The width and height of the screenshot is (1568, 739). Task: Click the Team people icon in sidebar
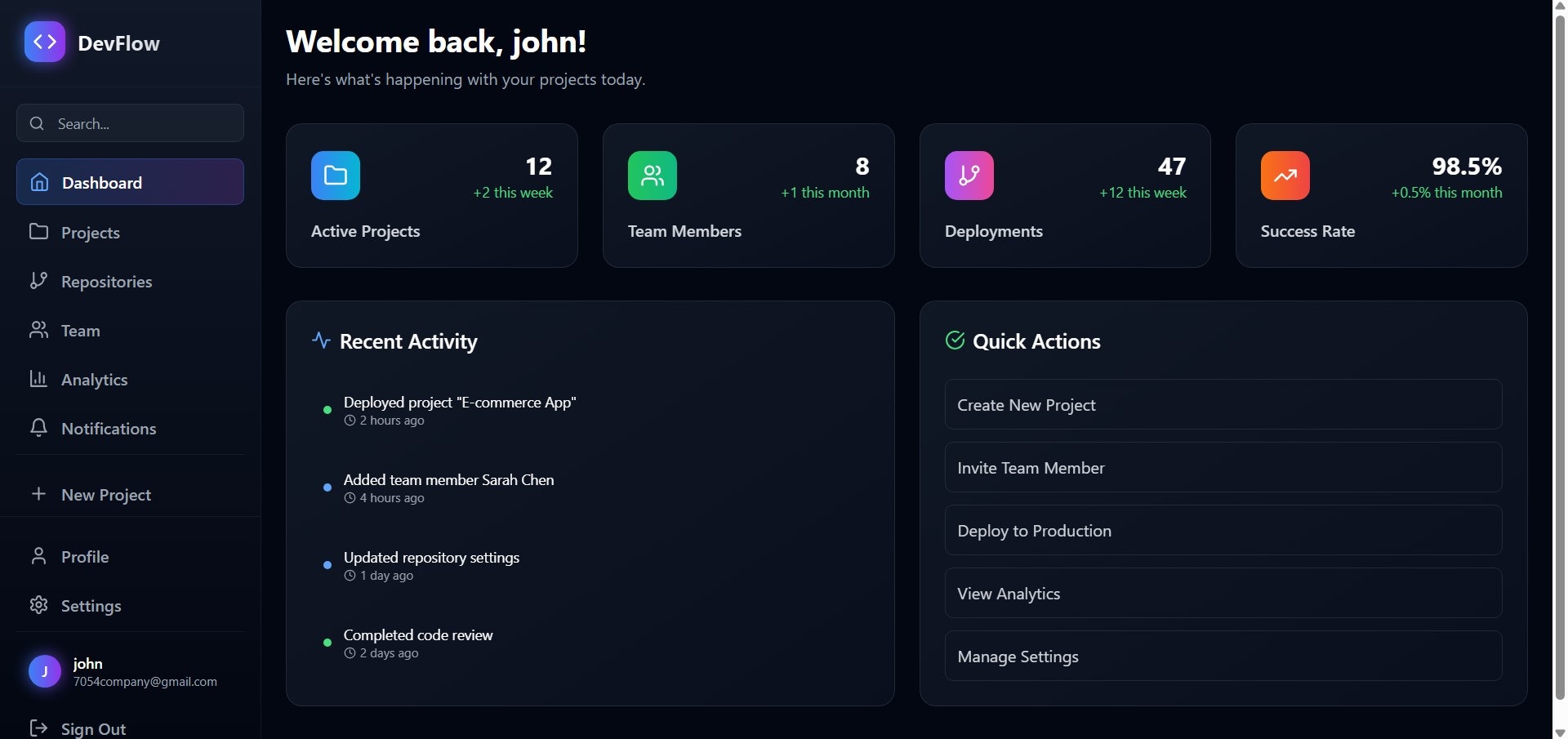click(x=38, y=330)
